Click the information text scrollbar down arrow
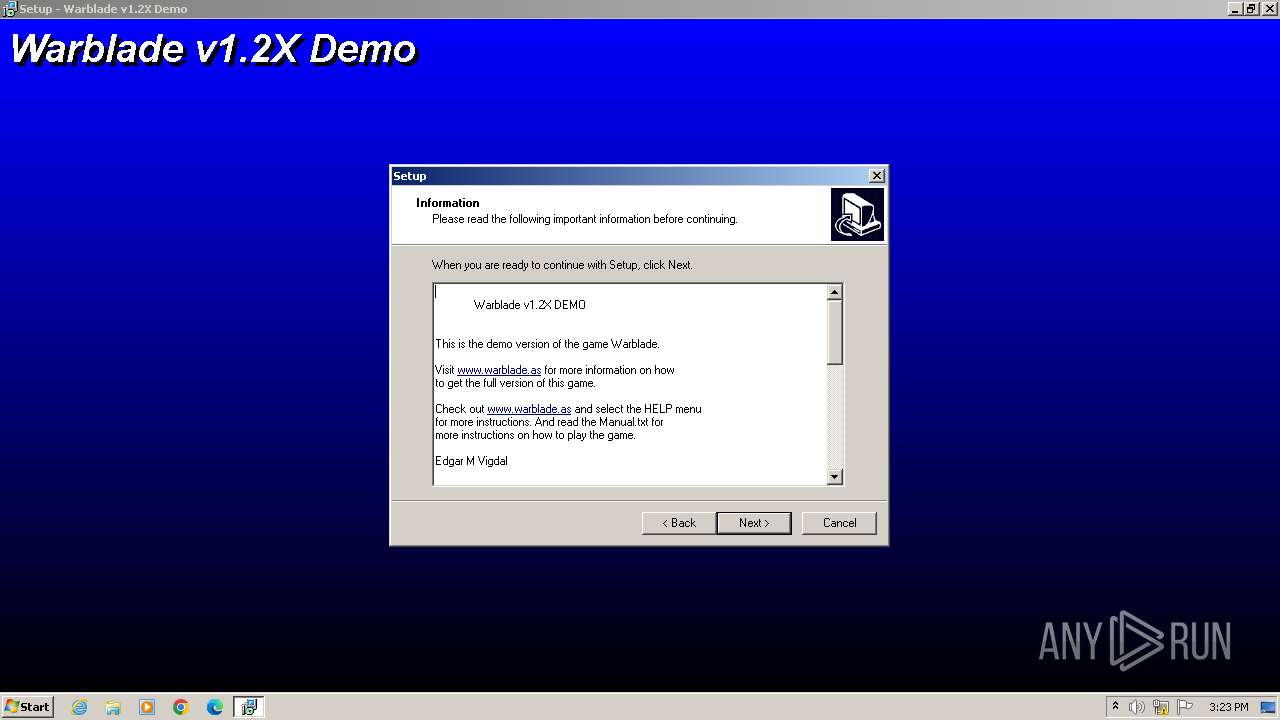This screenshot has width=1280, height=720. tap(835, 477)
